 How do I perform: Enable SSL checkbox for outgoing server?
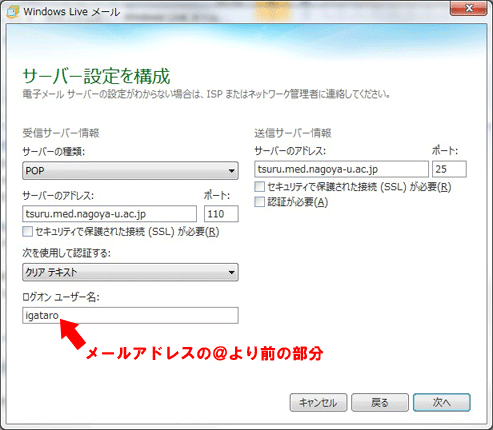pyautogui.click(x=259, y=186)
